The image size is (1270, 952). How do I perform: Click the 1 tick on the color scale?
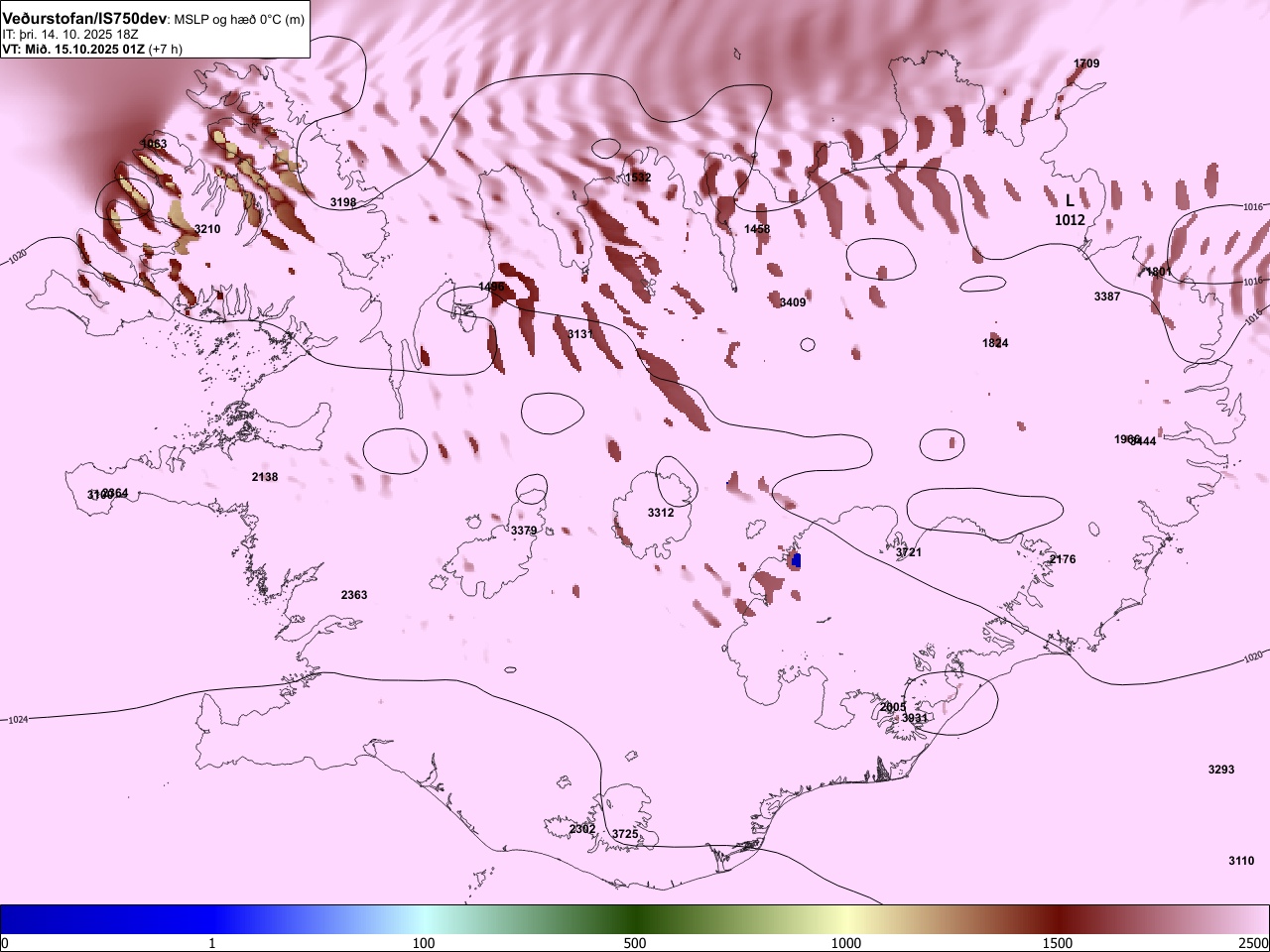[212, 942]
